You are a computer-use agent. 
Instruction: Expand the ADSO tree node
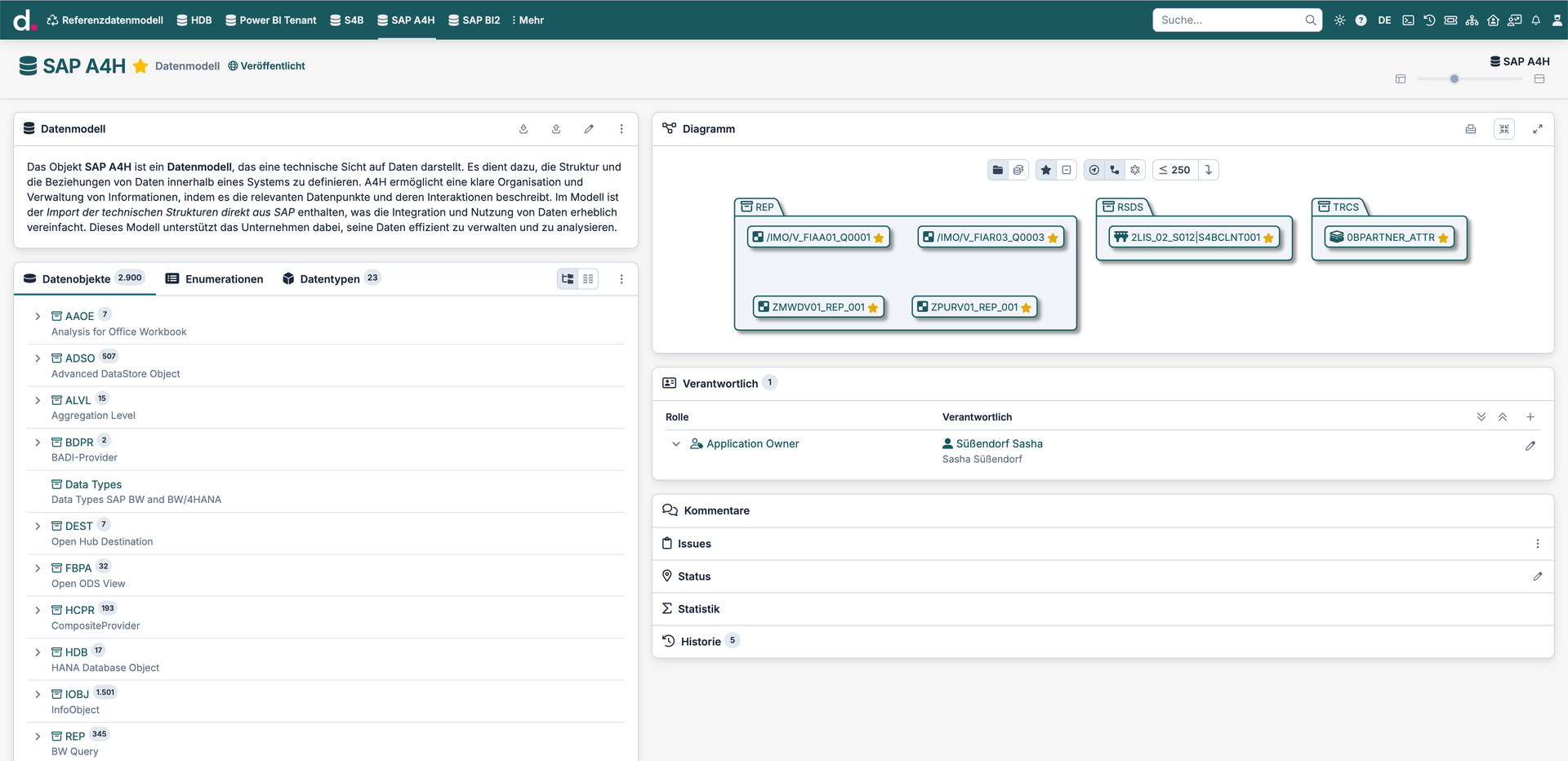[38, 358]
